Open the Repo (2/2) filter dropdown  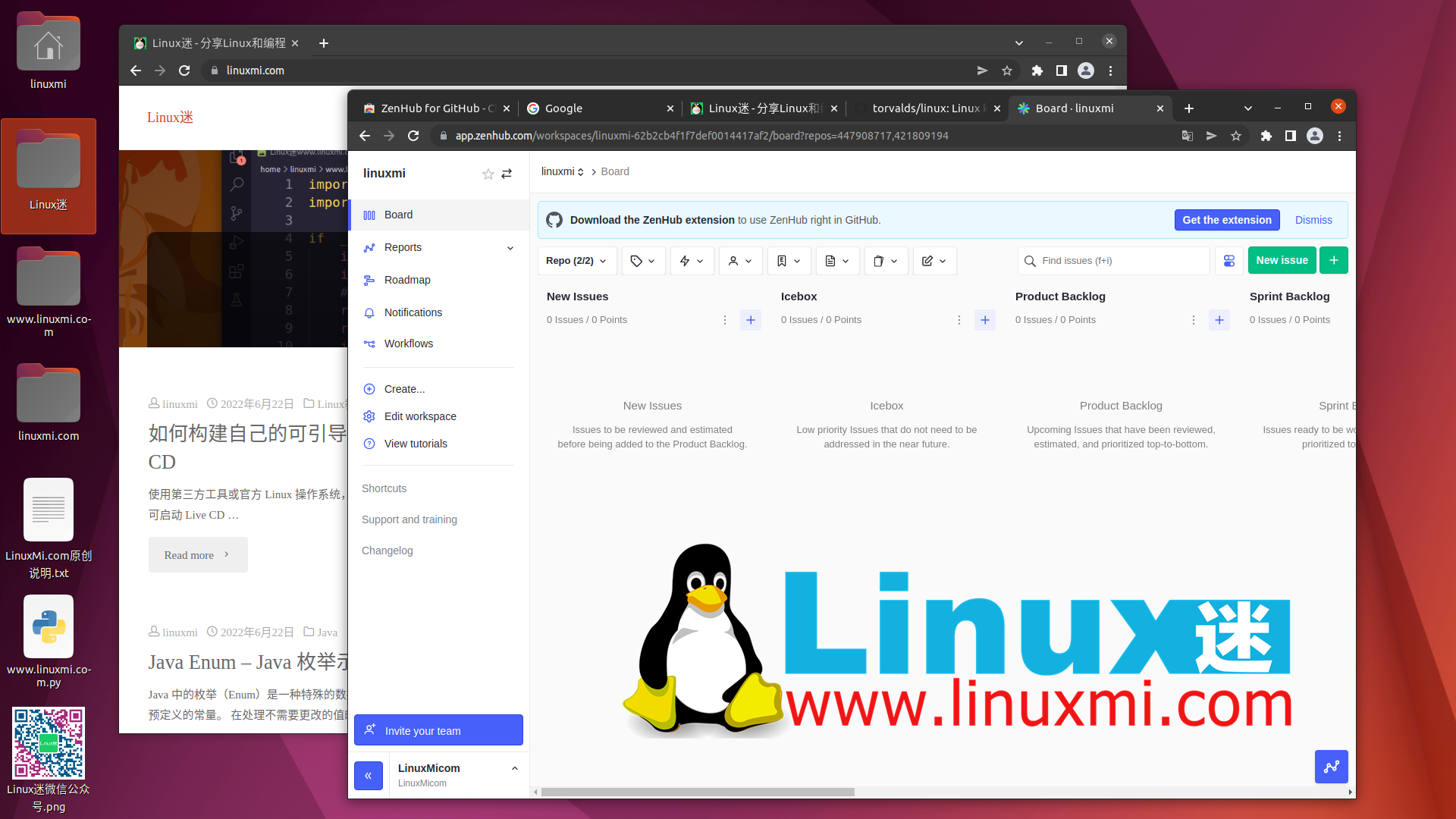coord(576,261)
